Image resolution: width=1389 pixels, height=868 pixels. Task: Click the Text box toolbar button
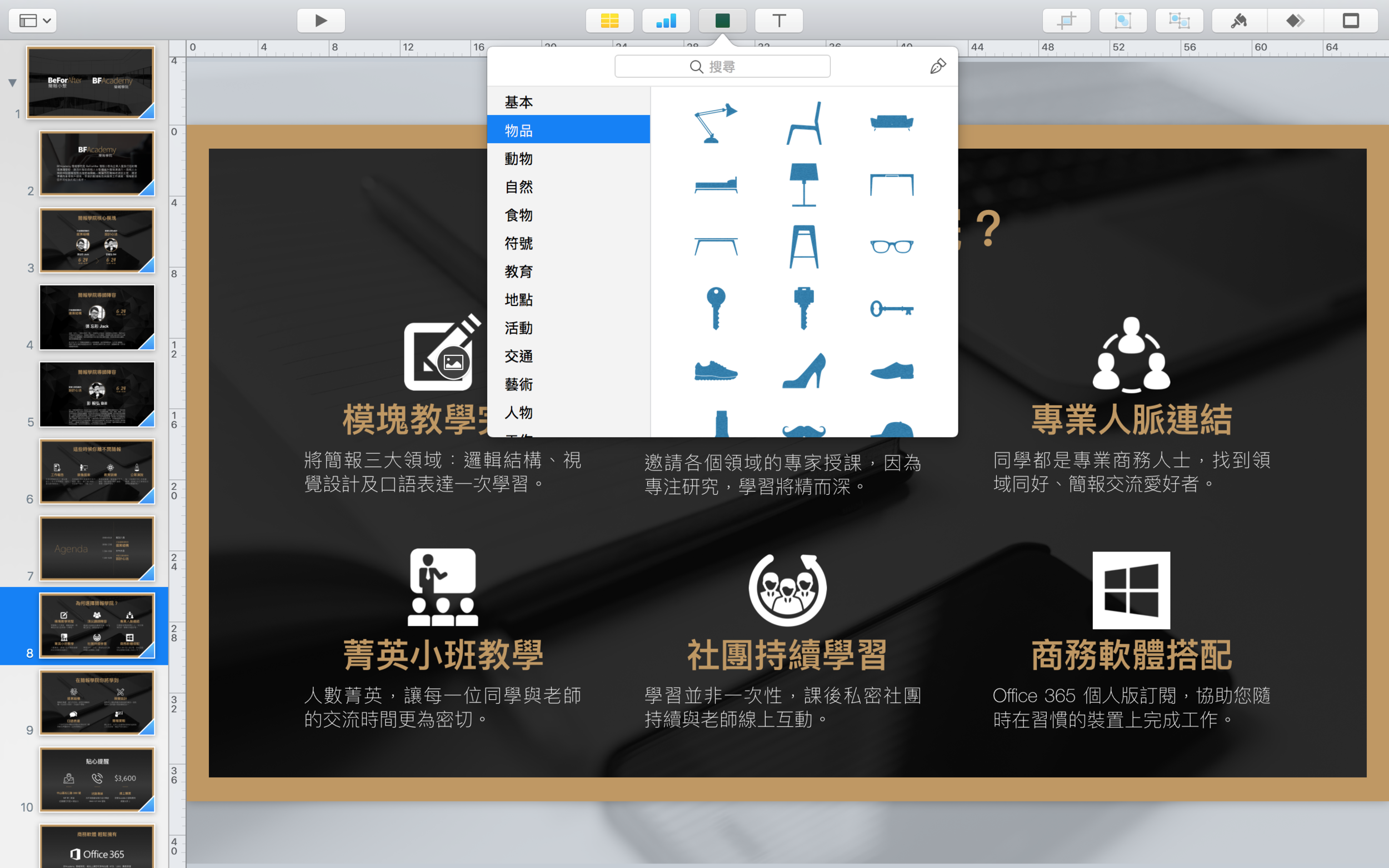tap(778, 21)
